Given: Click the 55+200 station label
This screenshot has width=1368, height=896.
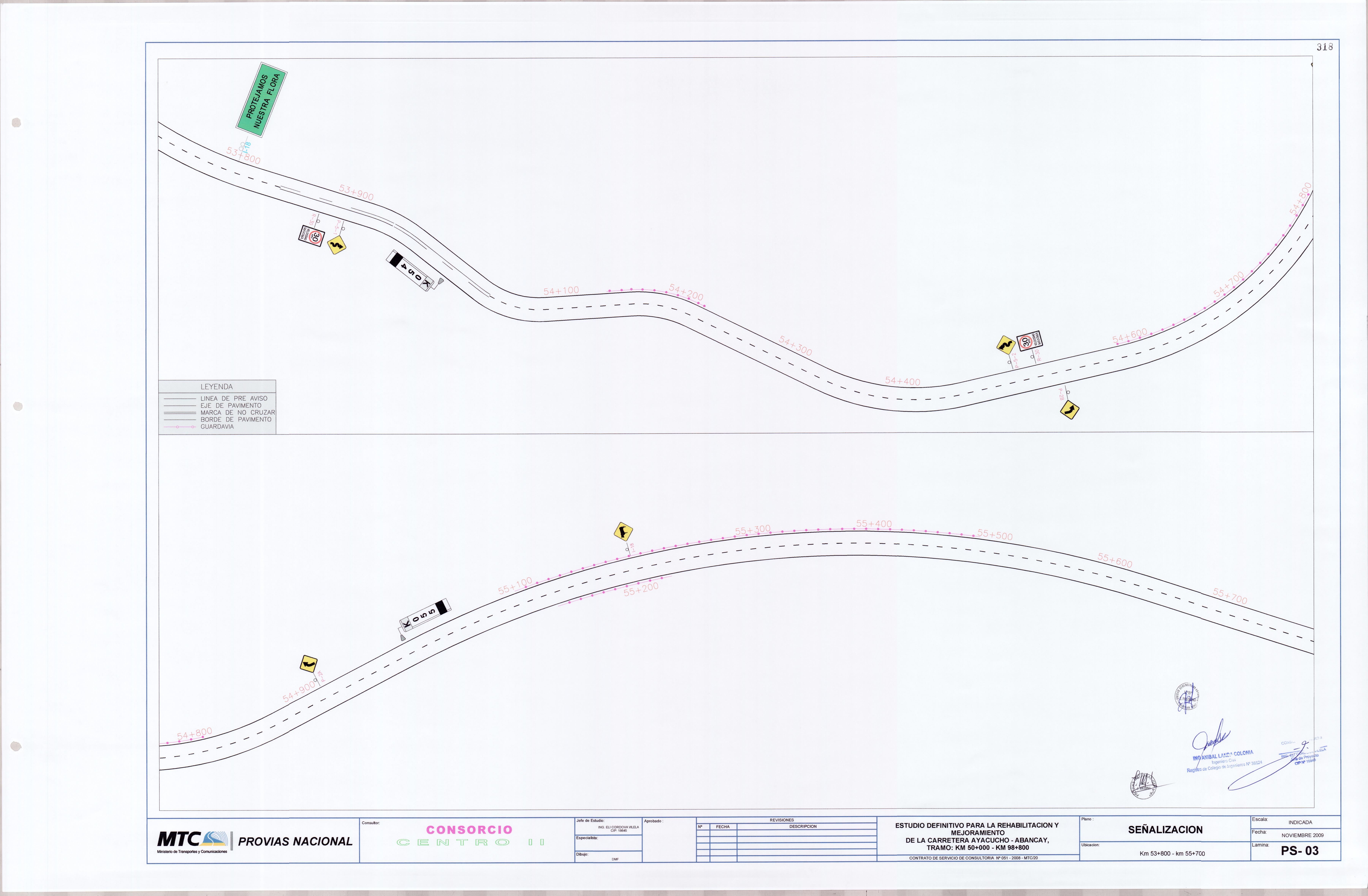Looking at the screenshot, I should point(641,589).
